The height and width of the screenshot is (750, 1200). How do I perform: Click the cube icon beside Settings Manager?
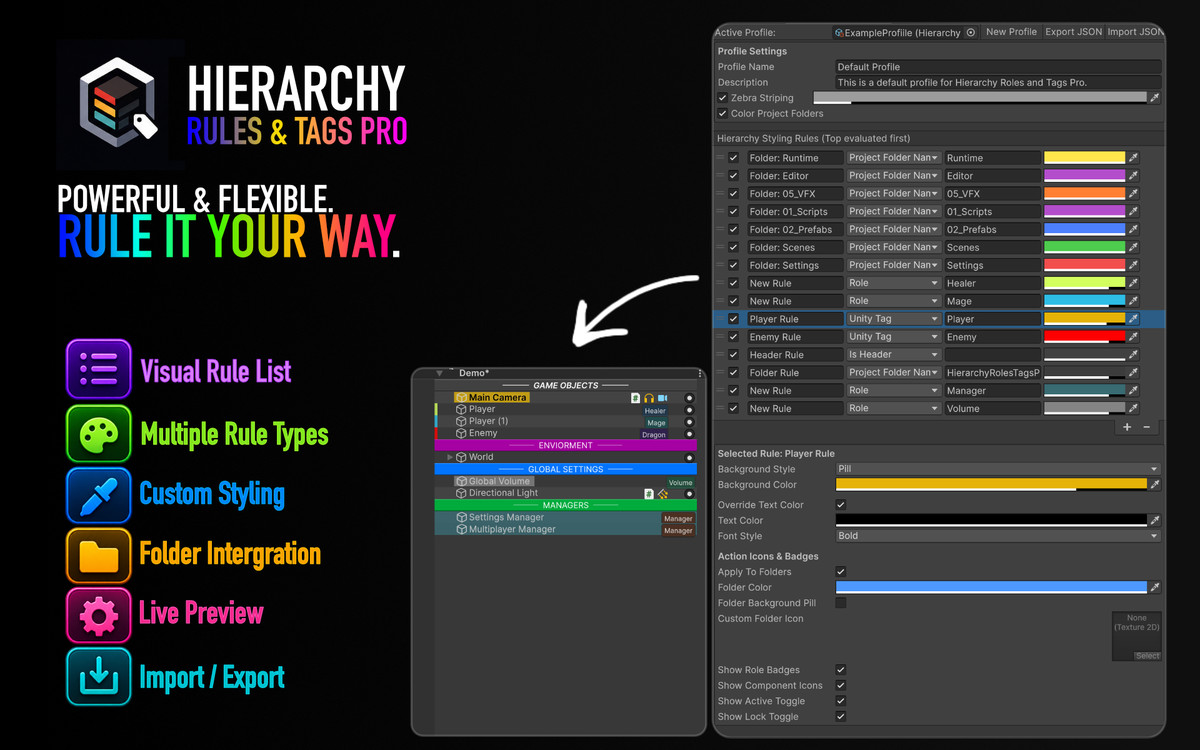[x=461, y=518]
